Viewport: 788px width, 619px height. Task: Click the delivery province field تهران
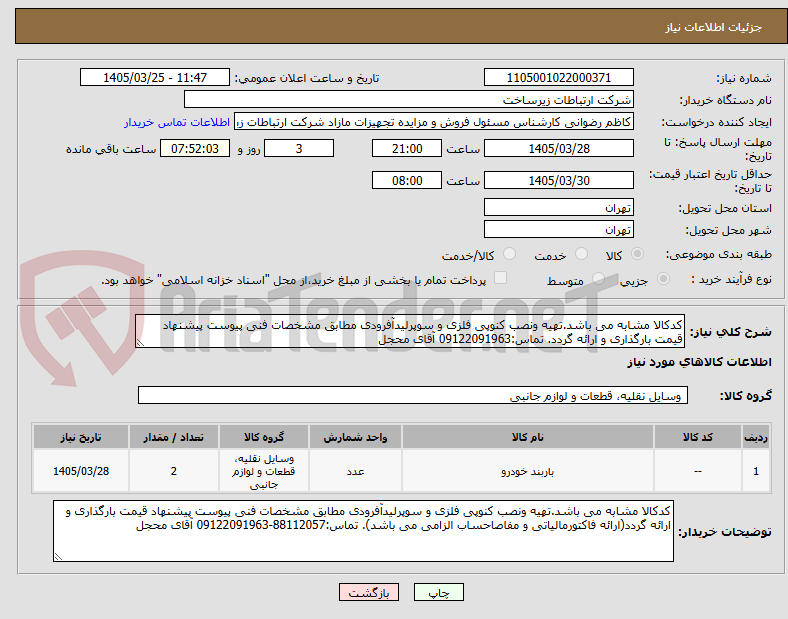[x=558, y=208]
